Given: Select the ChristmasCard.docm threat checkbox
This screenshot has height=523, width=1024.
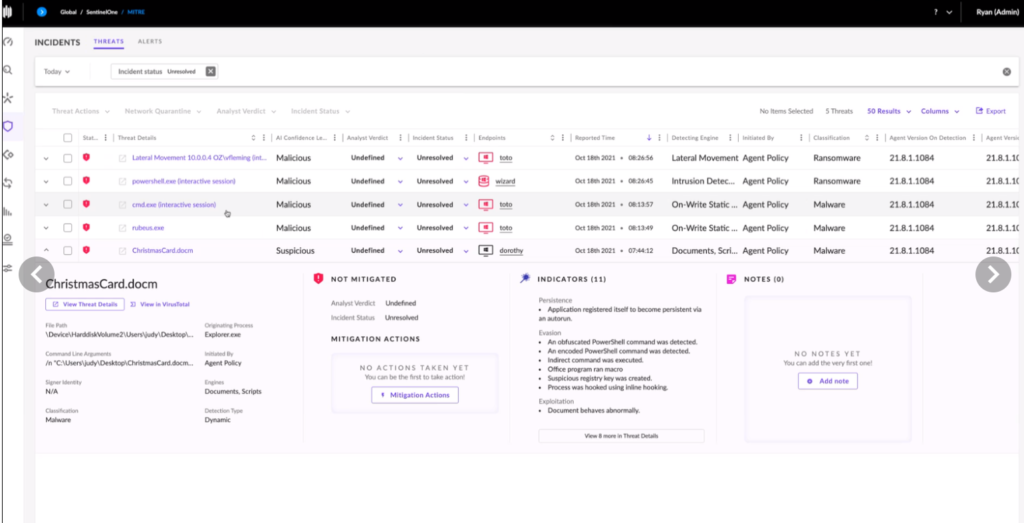Looking at the screenshot, I should pos(68,251).
